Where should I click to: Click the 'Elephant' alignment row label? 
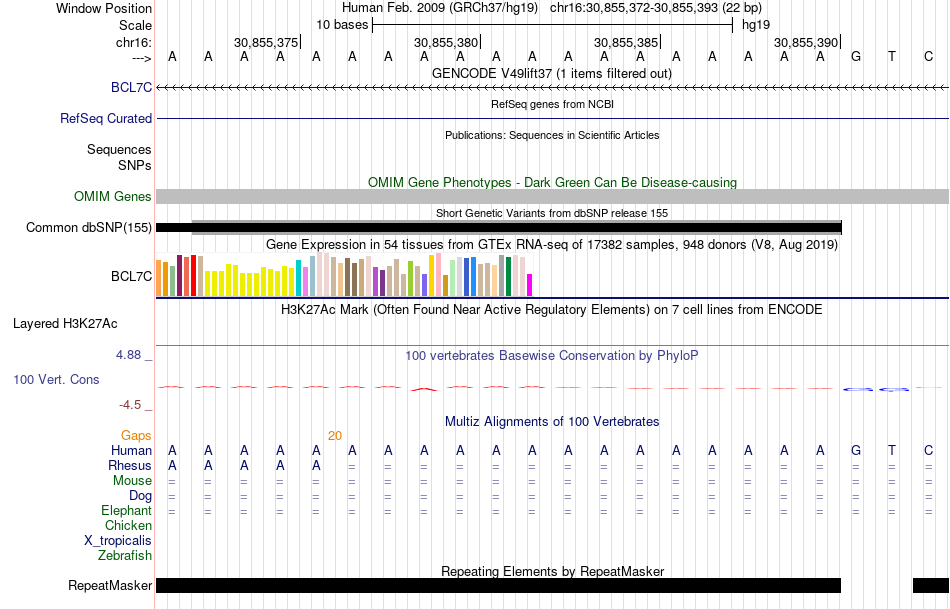click(x=126, y=511)
